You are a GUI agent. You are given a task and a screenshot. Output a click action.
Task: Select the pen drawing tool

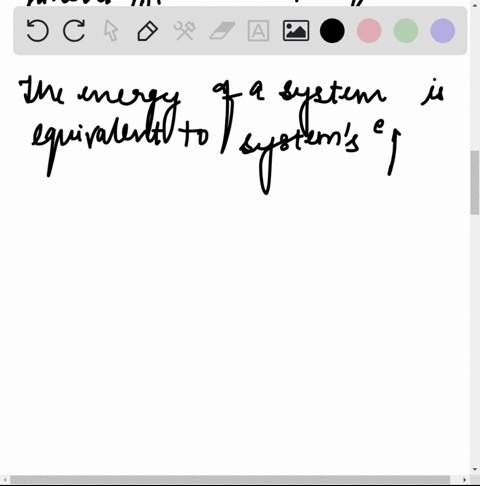[x=148, y=31]
